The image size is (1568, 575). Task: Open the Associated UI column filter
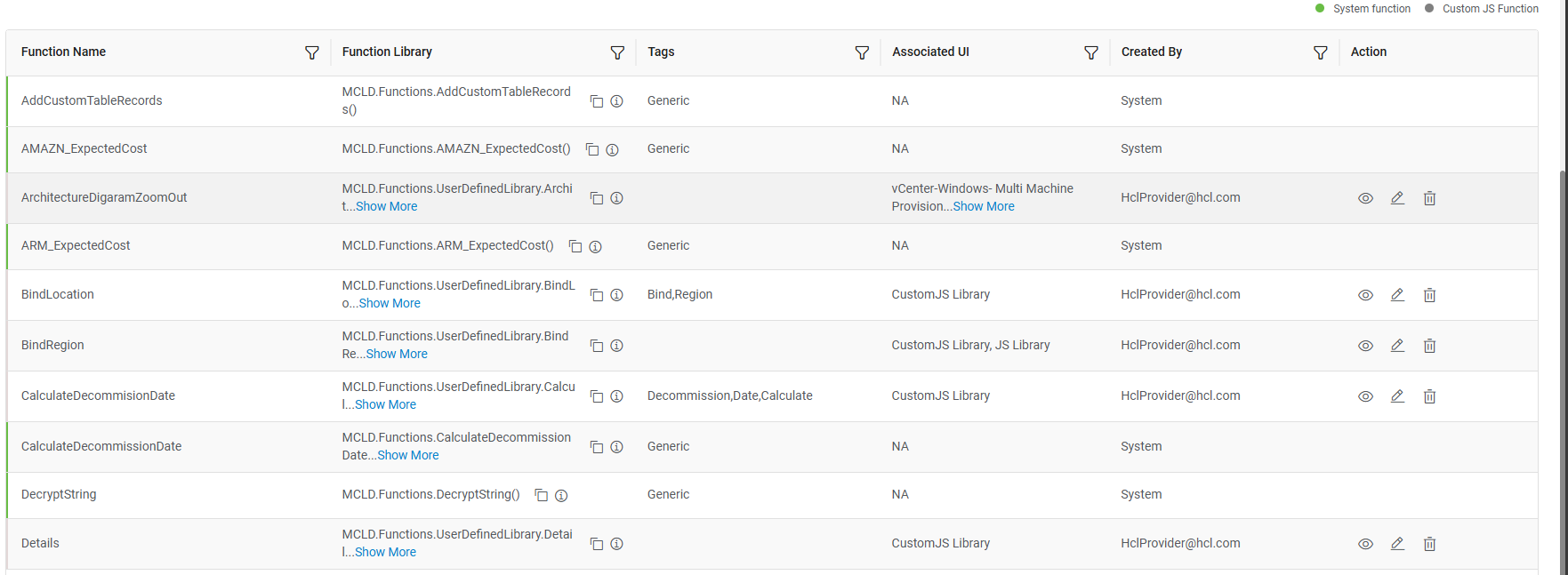[1091, 53]
